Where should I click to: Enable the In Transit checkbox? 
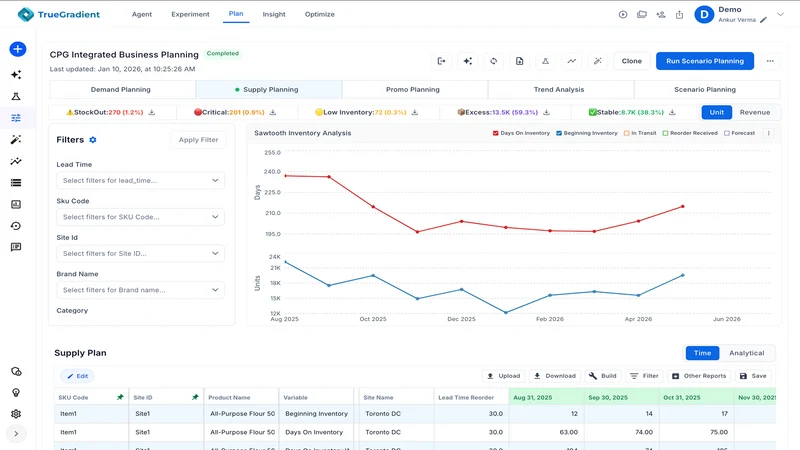[x=627, y=133]
